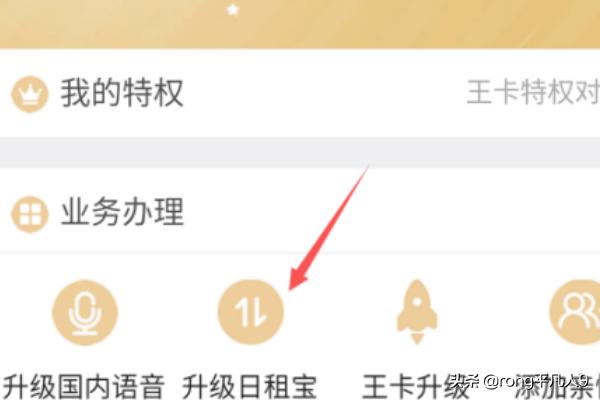Tap the crown icon beside 我的特权

click(x=30, y=94)
